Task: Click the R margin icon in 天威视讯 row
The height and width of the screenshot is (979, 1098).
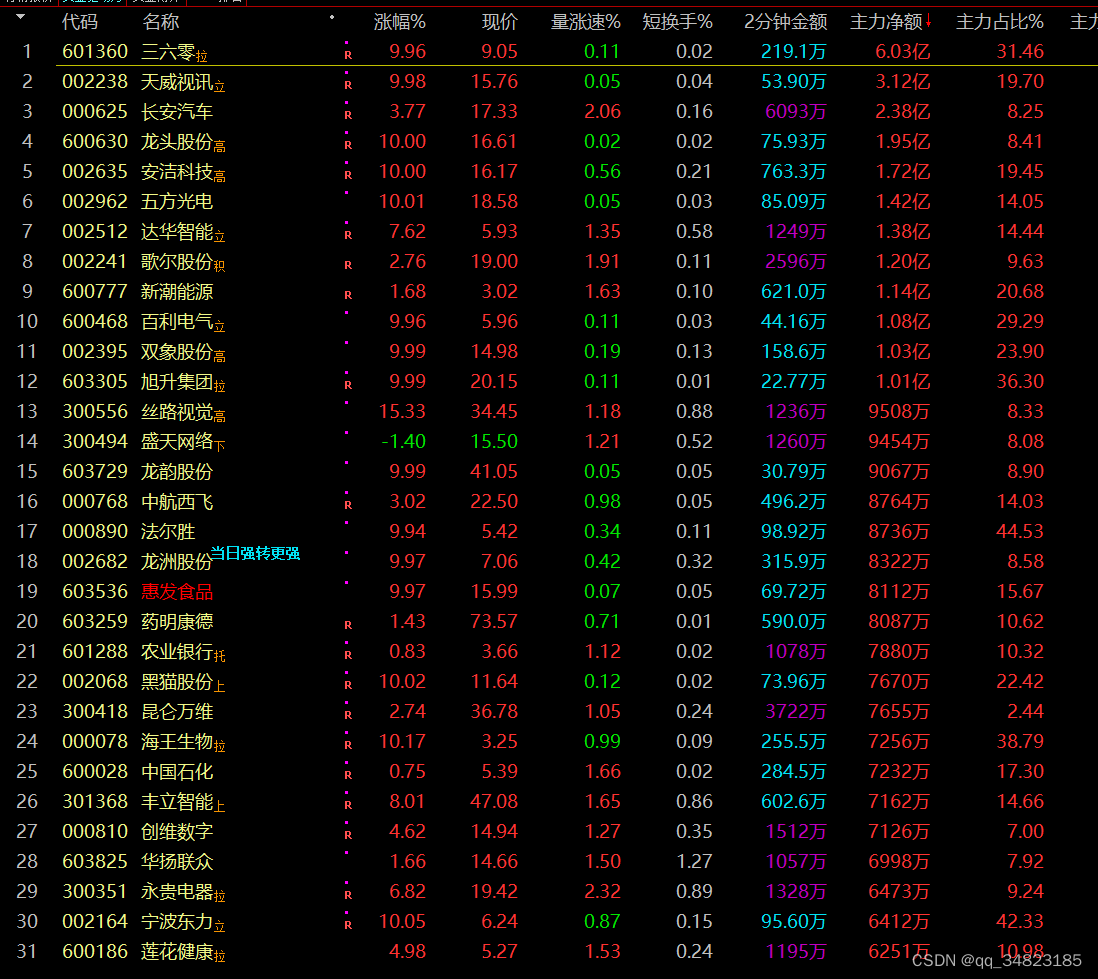Action: (x=348, y=85)
